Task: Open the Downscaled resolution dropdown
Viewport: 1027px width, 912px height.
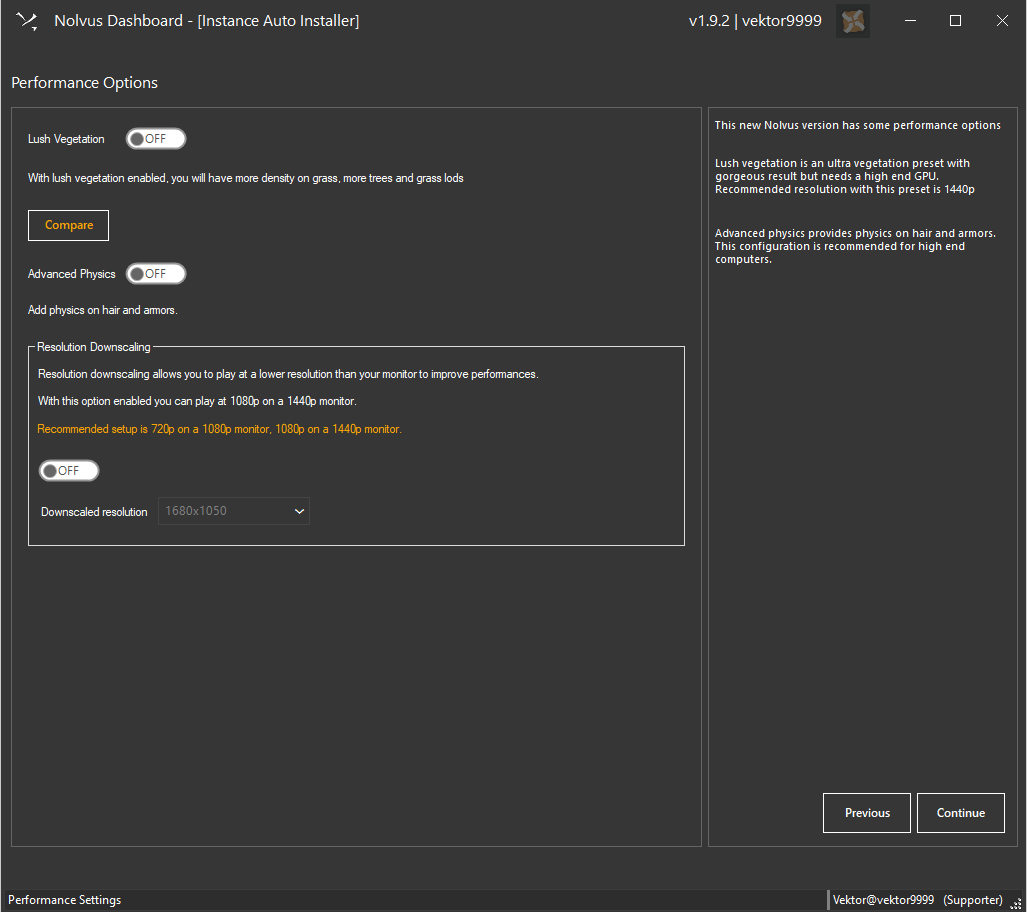Action: tap(234, 511)
